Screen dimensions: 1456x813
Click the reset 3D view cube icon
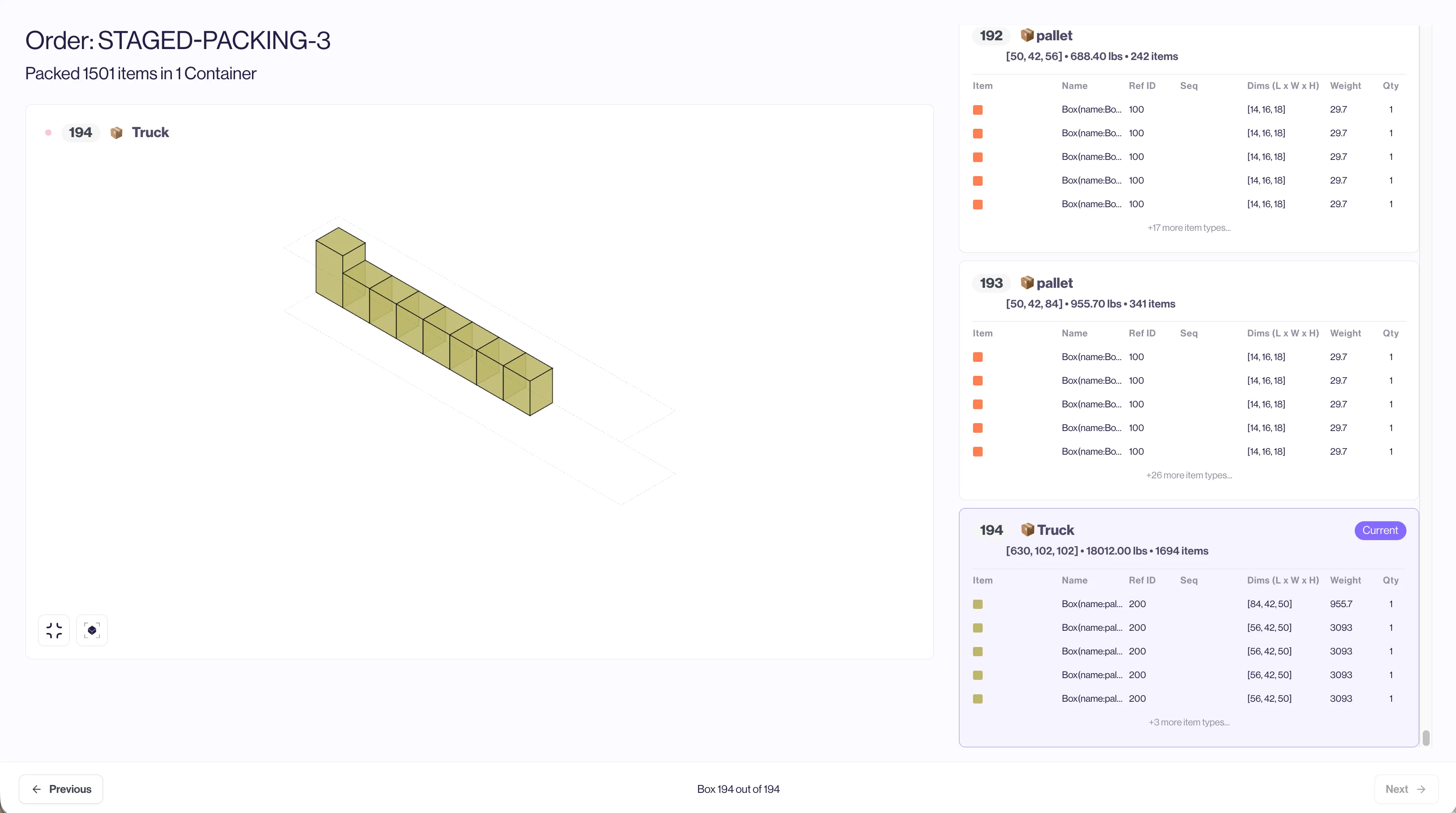(x=92, y=630)
